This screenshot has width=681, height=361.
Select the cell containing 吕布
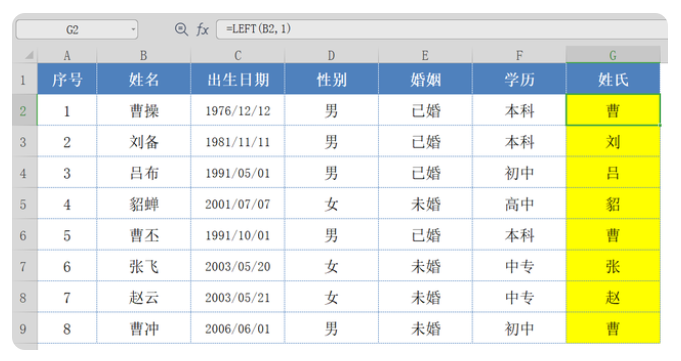point(143,173)
